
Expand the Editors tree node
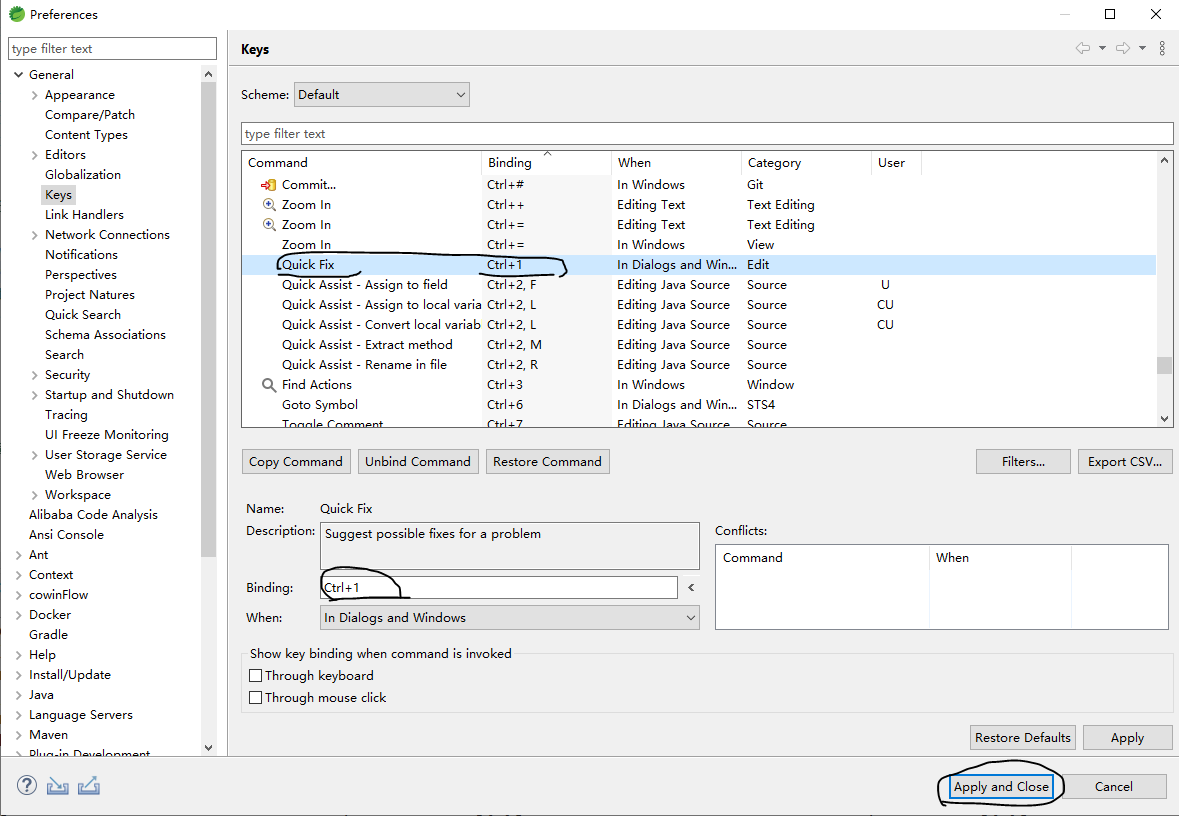tap(35, 155)
